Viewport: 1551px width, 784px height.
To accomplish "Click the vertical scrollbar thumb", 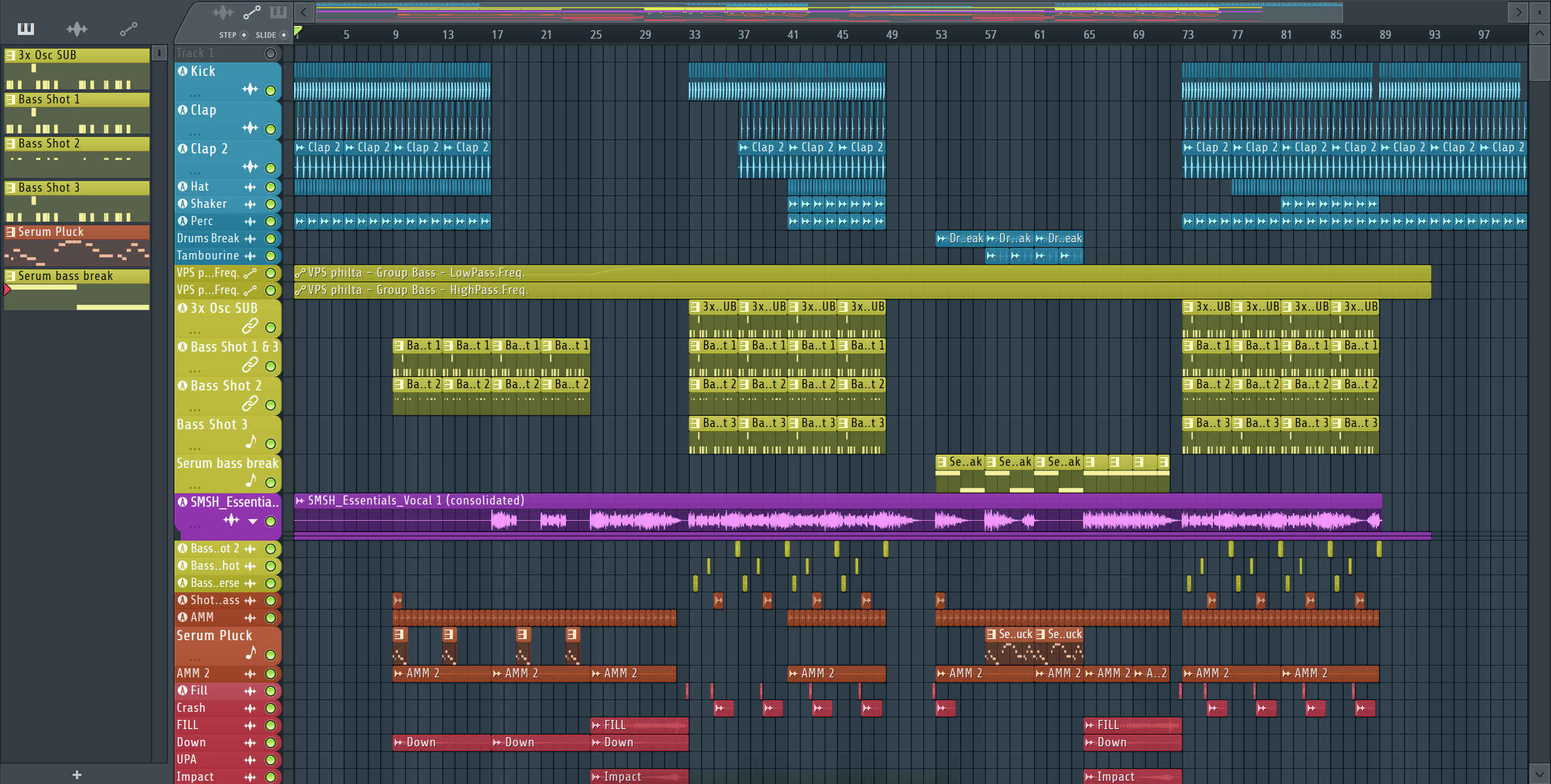I will coord(1539,62).
